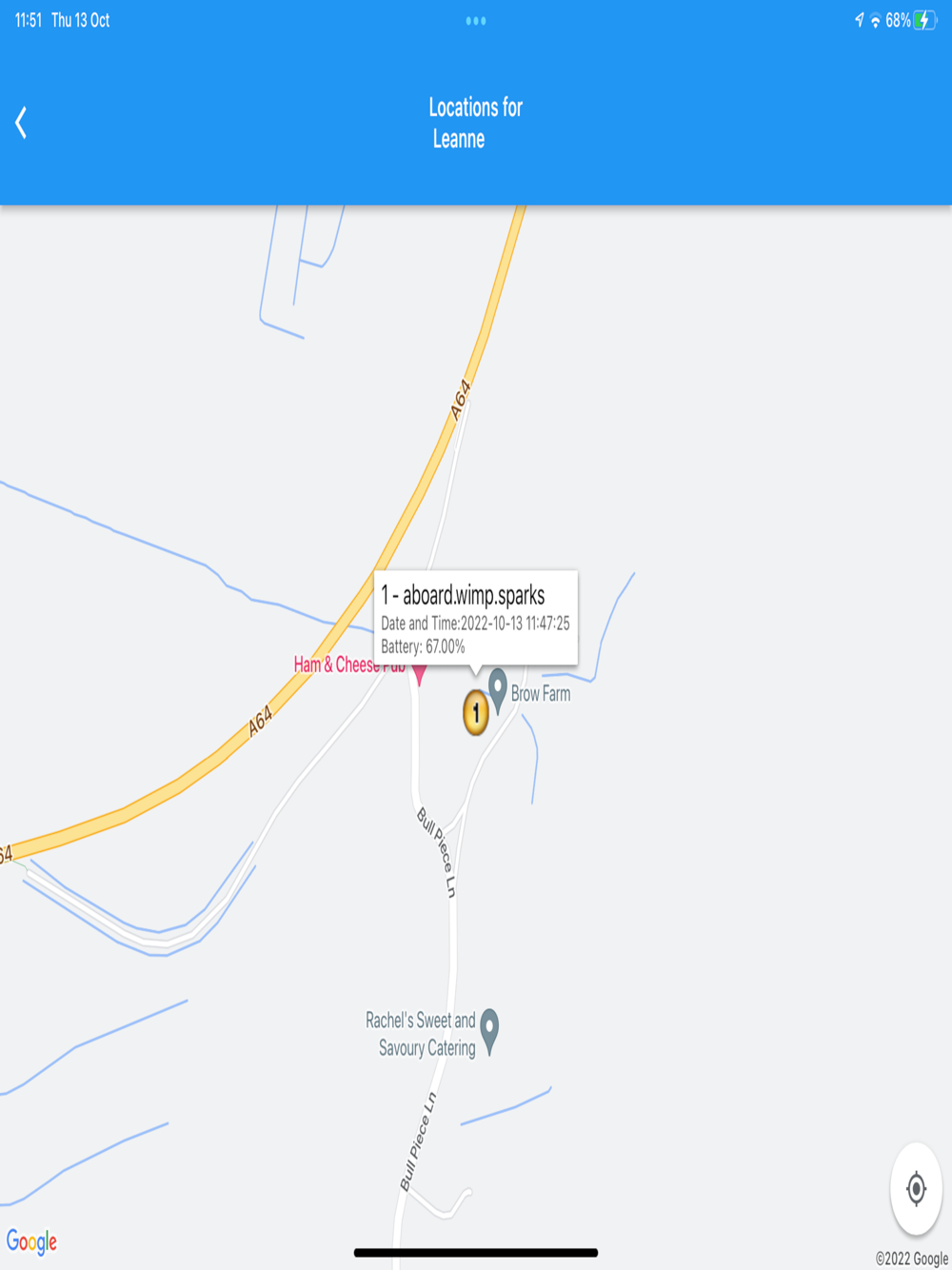Tap the location services arrow indicator
This screenshot has width=952, height=1270.
point(860,20)
